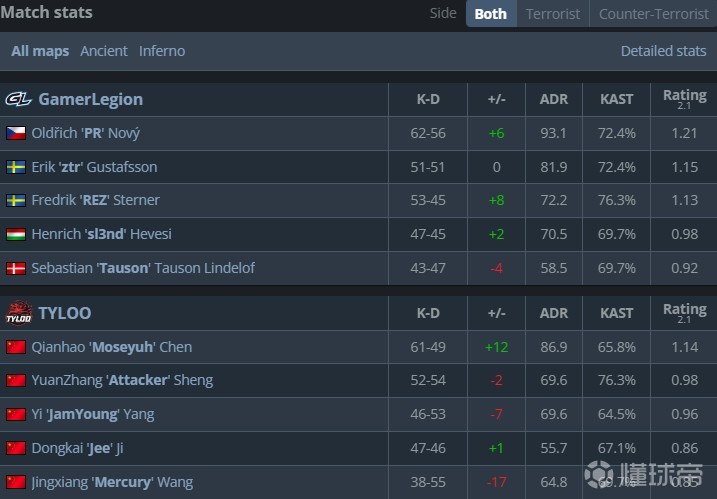
Task: Click the ADR column header for GamerLegion
Action: point(553,99)
